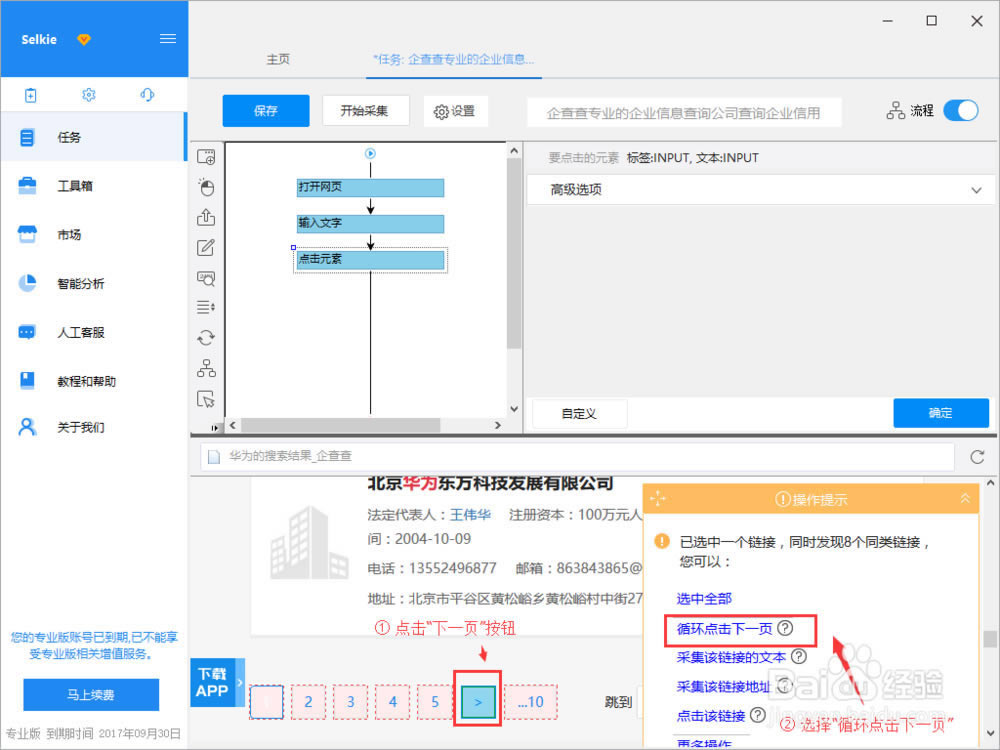
Task: Click the 循环点击下一页 link
Action: pos(724,629)
